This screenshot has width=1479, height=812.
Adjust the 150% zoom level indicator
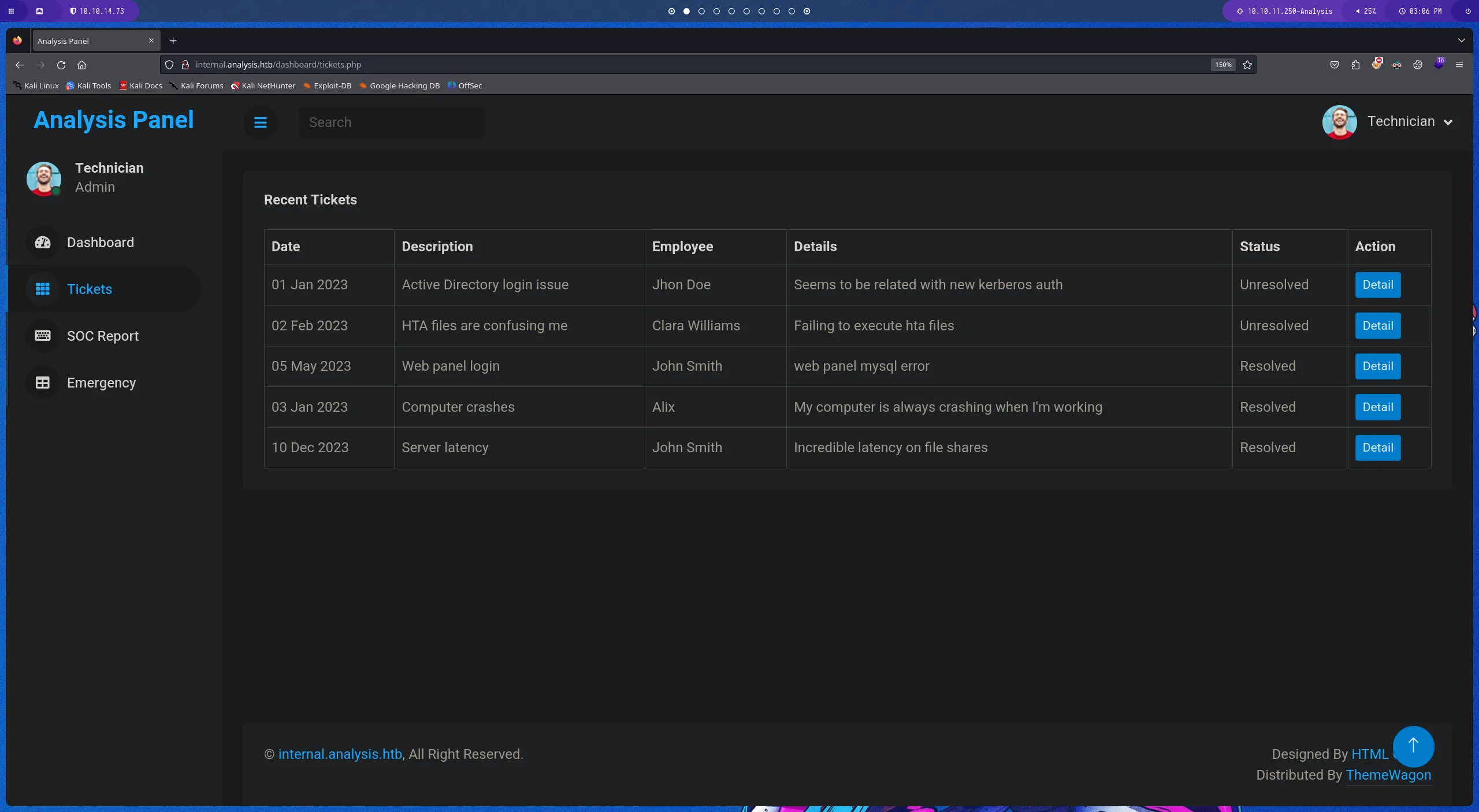[1222, 65]
